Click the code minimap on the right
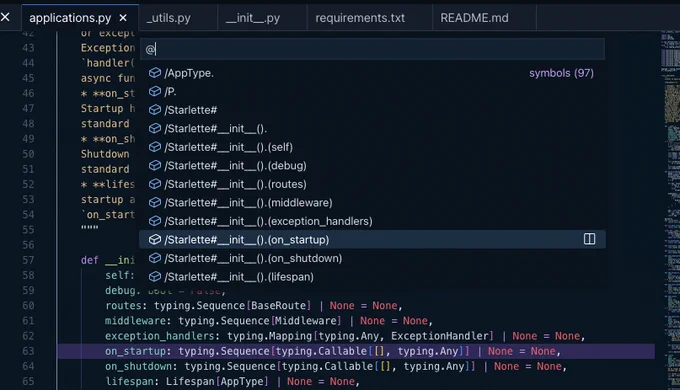Screen dimensions: 680x390 click(x=670, y=210)
